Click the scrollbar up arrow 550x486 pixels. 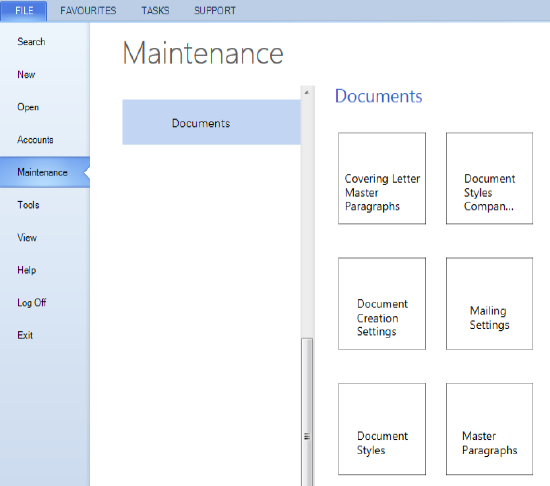pos(307,93)
